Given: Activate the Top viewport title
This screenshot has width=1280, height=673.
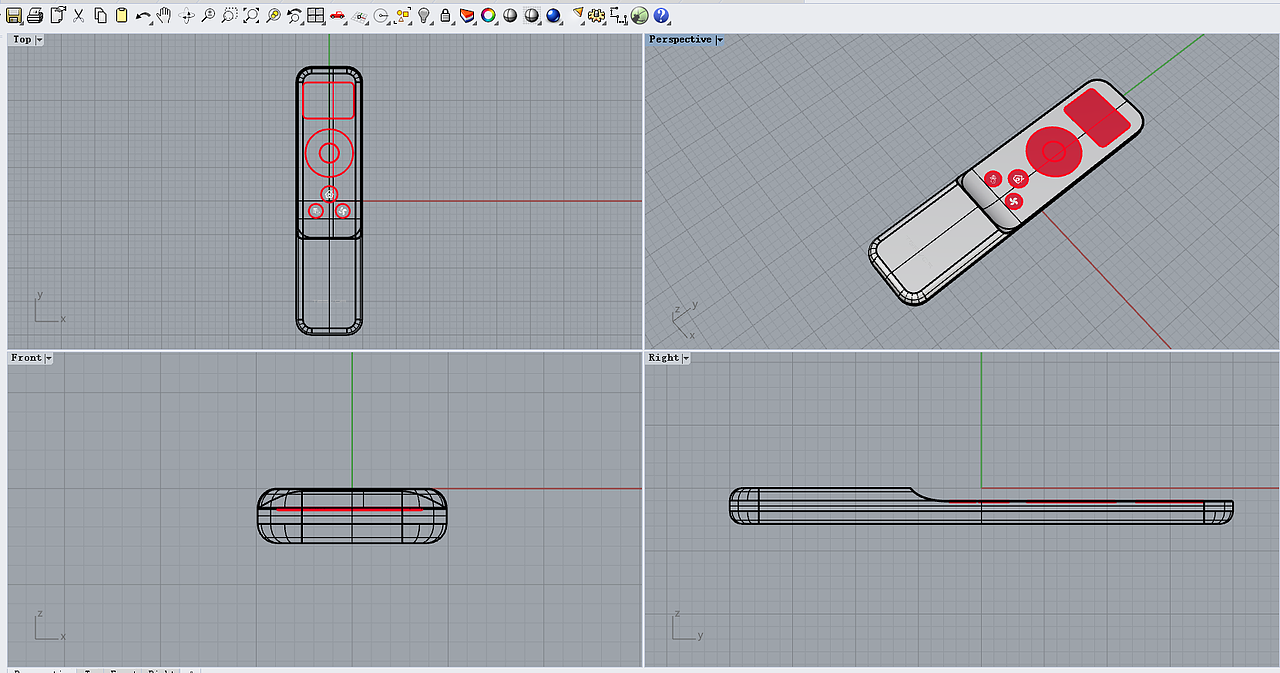Looking at the screenshot, I should click(x=22, y=40).
